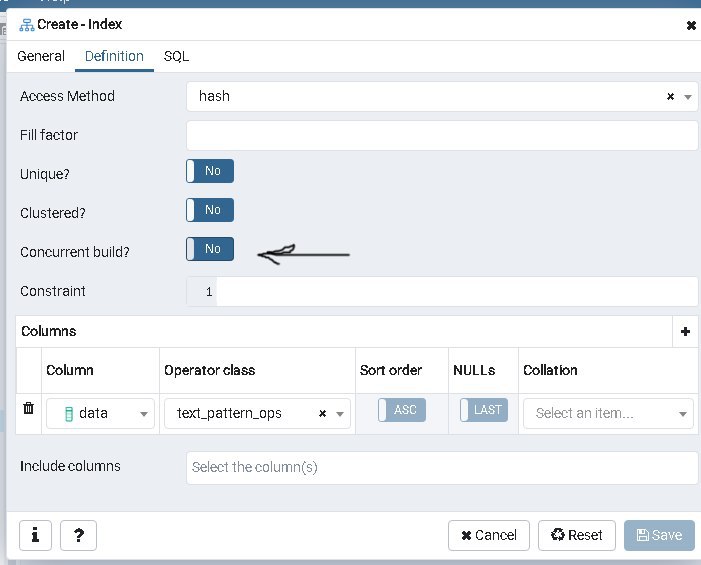Focus the Fill factor input field
The width and height of the screenshot is (701, 565).
pyautogui.click(x=442, y=135)
